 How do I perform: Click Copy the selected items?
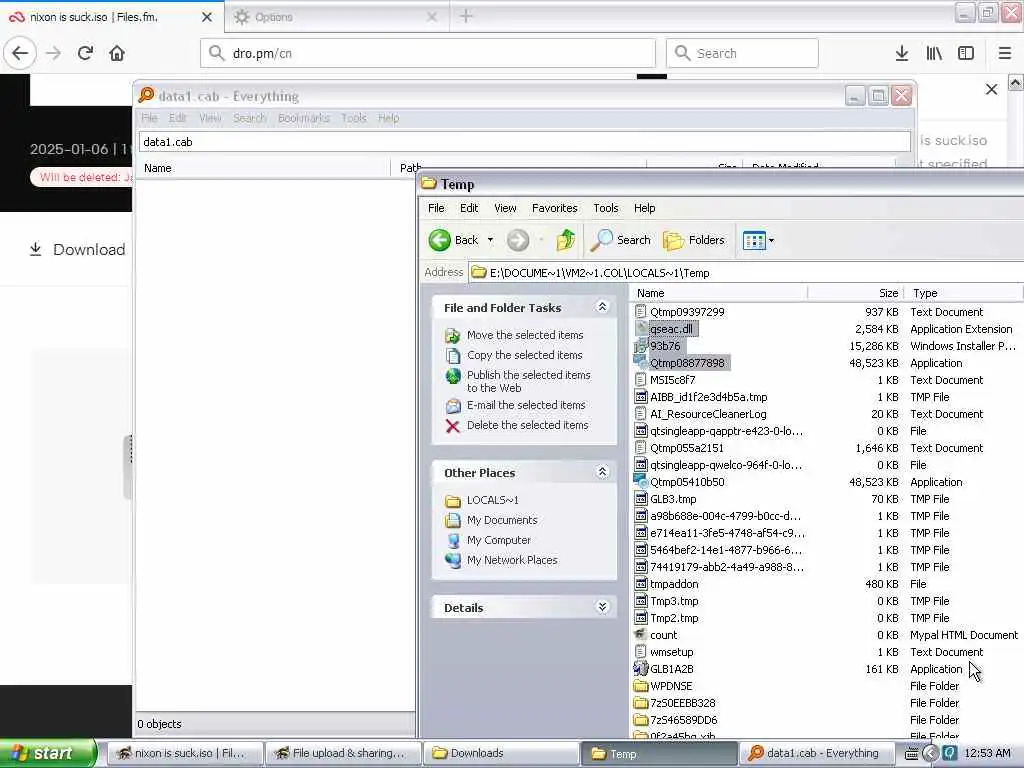tap(524, 355)
